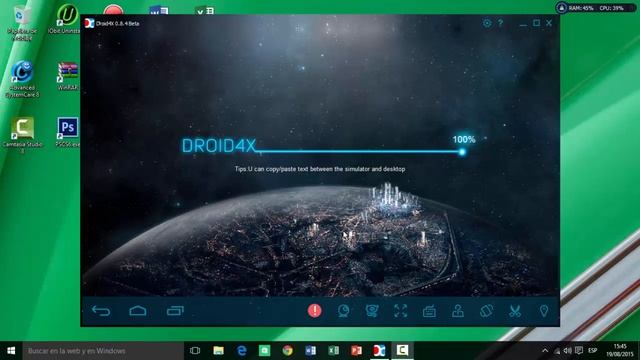Open the action center notifications icon
The height and width of the screenshot is (360, 640).
tap(579, 351)
